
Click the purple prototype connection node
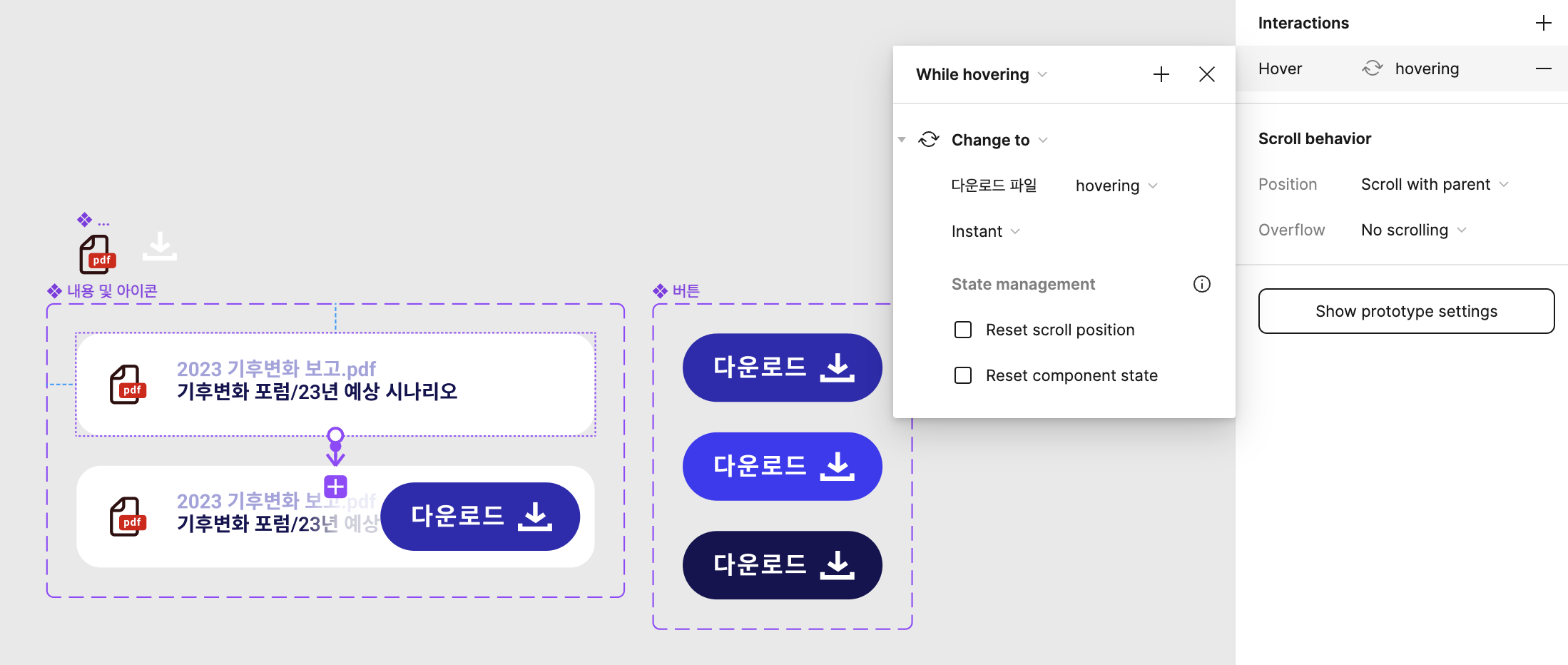click(x=335, y=435)
